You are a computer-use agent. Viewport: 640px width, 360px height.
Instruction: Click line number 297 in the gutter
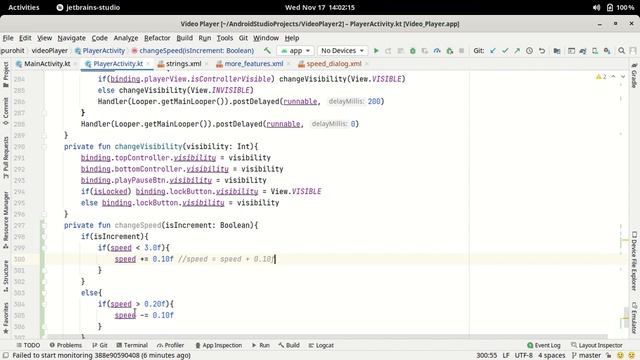[x=19, y=225]
